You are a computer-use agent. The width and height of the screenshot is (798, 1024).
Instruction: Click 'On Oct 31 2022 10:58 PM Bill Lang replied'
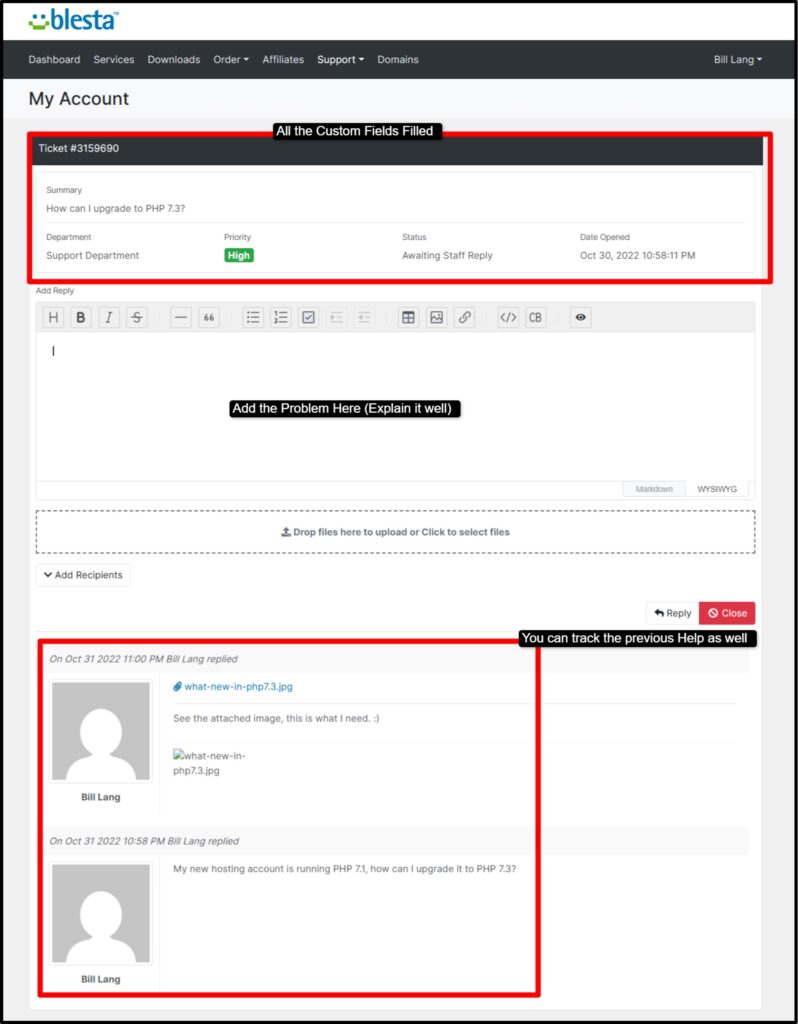pyautogui.click(x=144, y=841)
